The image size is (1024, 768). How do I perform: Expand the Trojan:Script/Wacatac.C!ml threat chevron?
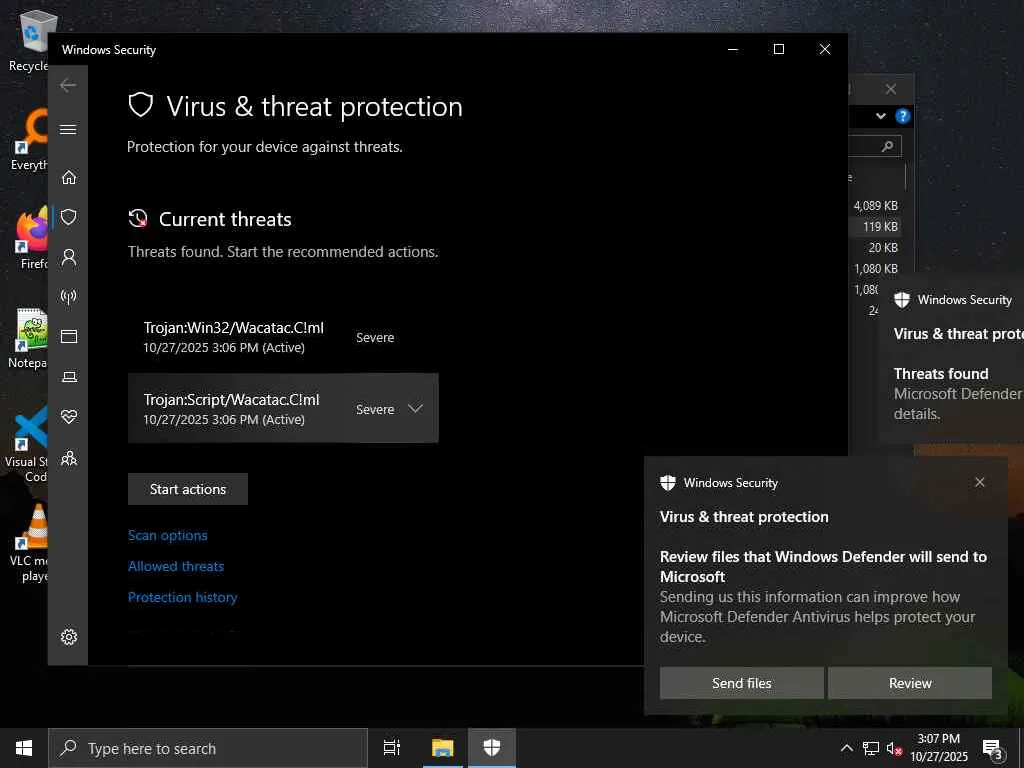415,409
